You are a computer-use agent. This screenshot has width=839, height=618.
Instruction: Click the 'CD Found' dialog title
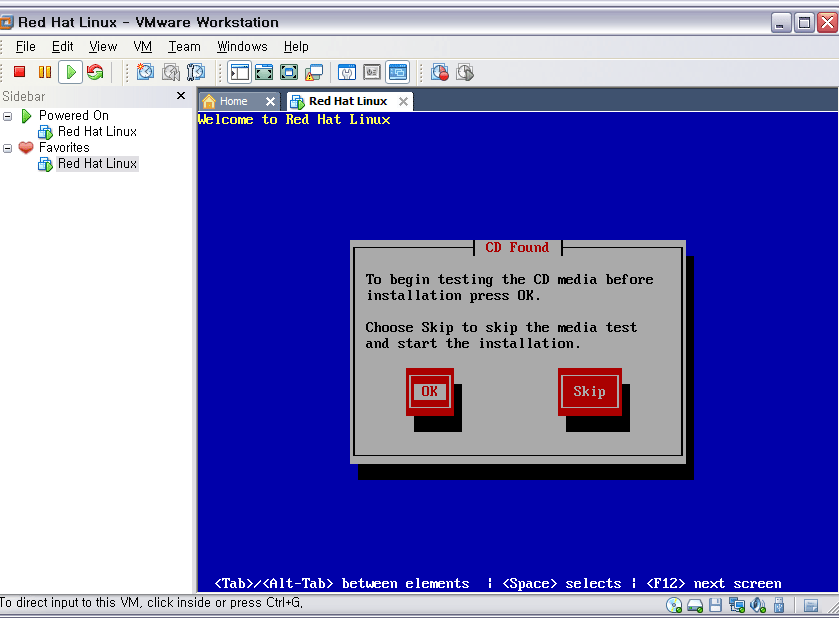pos(517,247)
